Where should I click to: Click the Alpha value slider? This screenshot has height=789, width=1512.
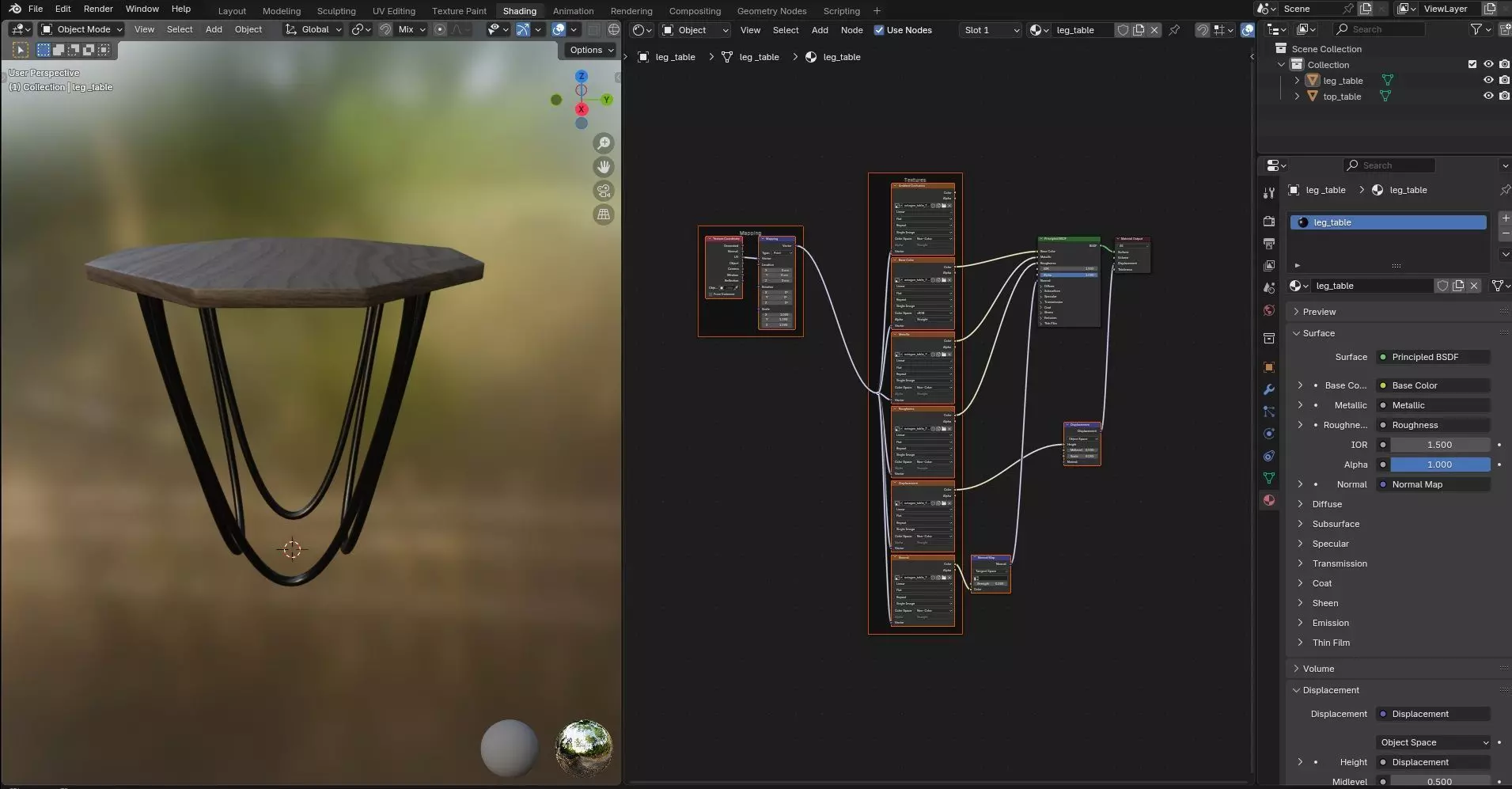(1439, 465)
